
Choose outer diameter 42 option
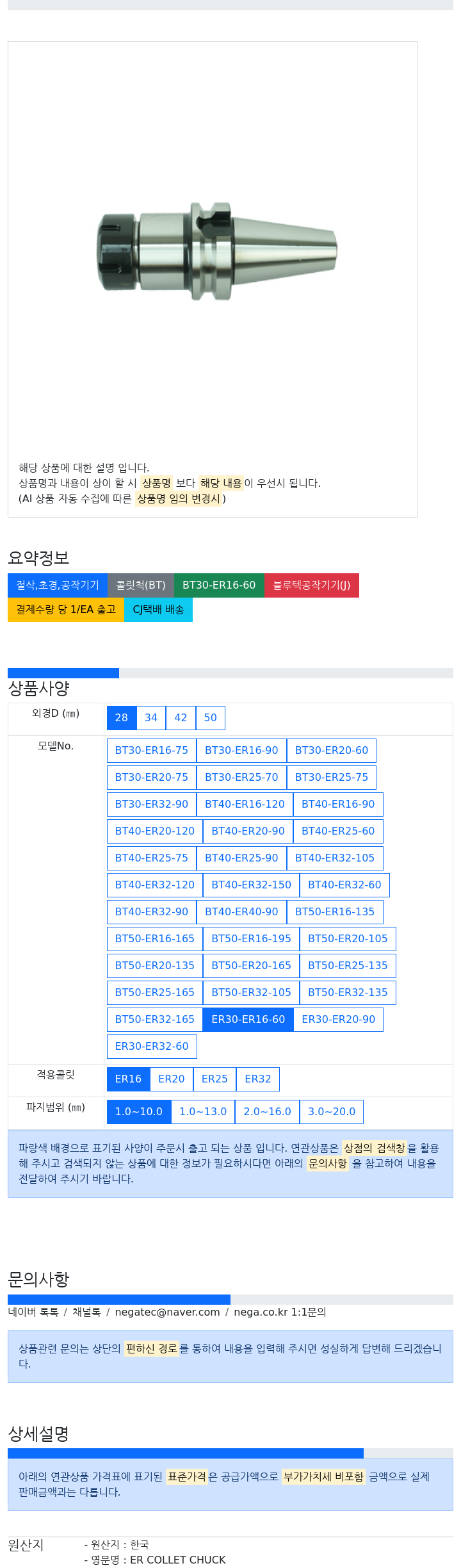tap(181, 718)
